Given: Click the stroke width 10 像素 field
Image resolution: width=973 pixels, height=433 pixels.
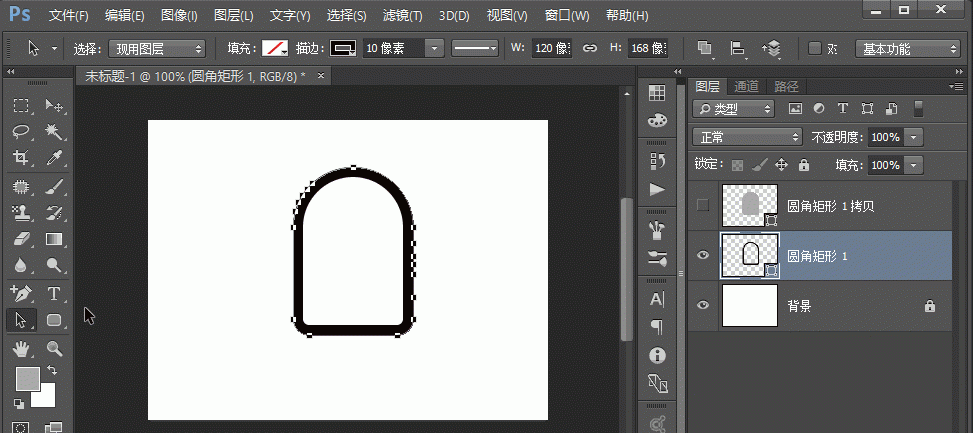Looking at the screenshot, I should [392, 48].
